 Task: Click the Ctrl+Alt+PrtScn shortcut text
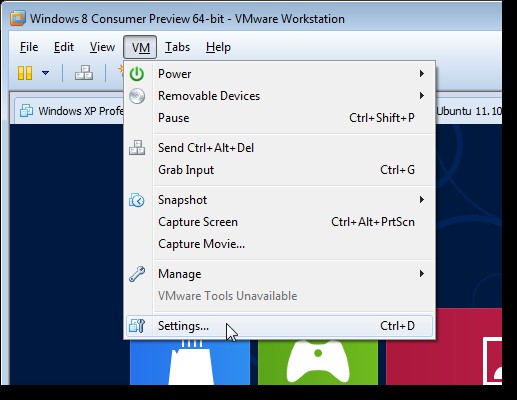coord(373,222)
